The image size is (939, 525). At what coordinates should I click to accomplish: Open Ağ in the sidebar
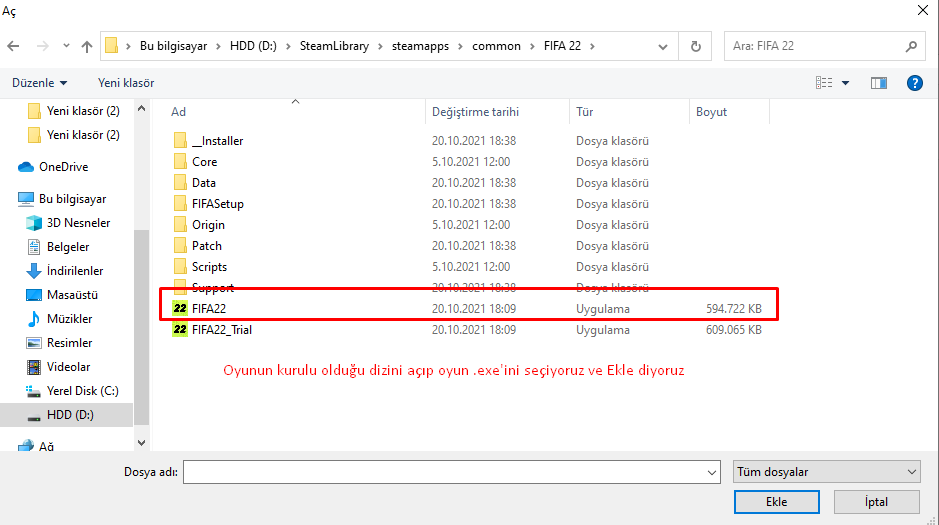pos(46,447)
